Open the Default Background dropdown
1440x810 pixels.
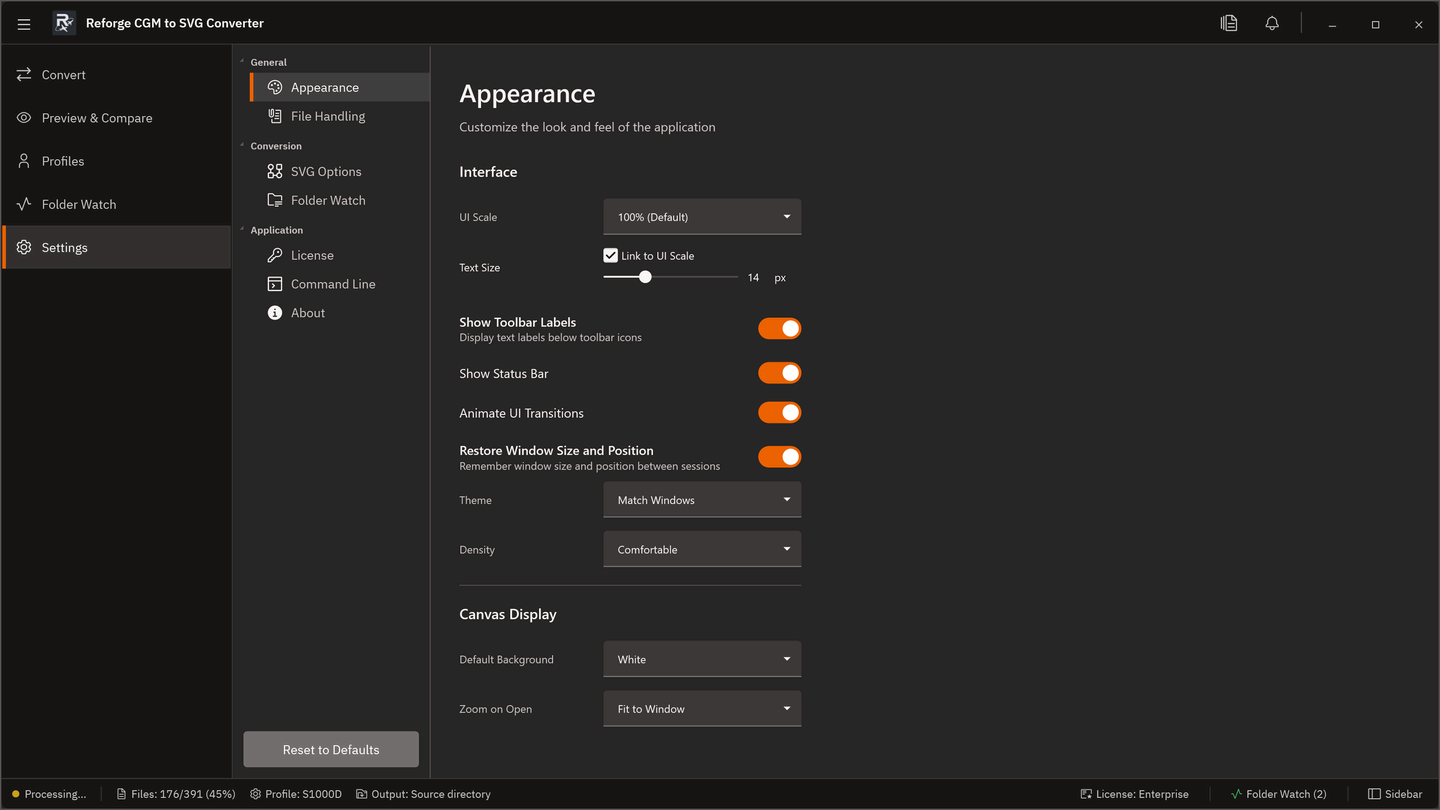[702, 659]
